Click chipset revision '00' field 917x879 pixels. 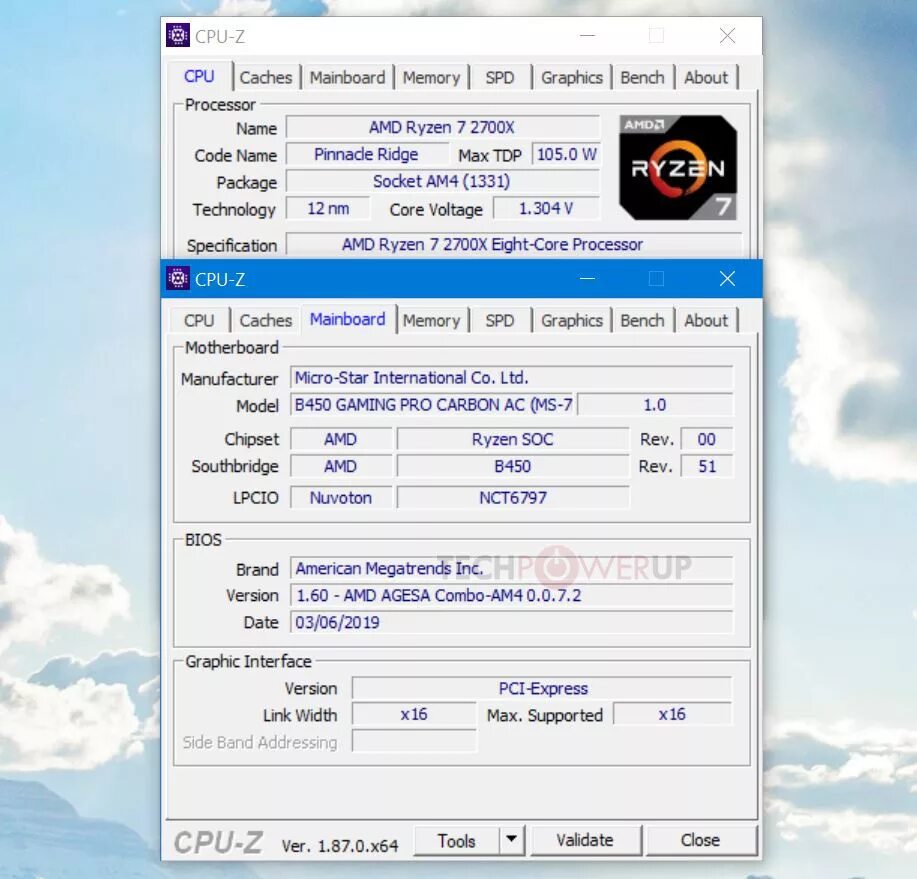(x=706, y=439)
